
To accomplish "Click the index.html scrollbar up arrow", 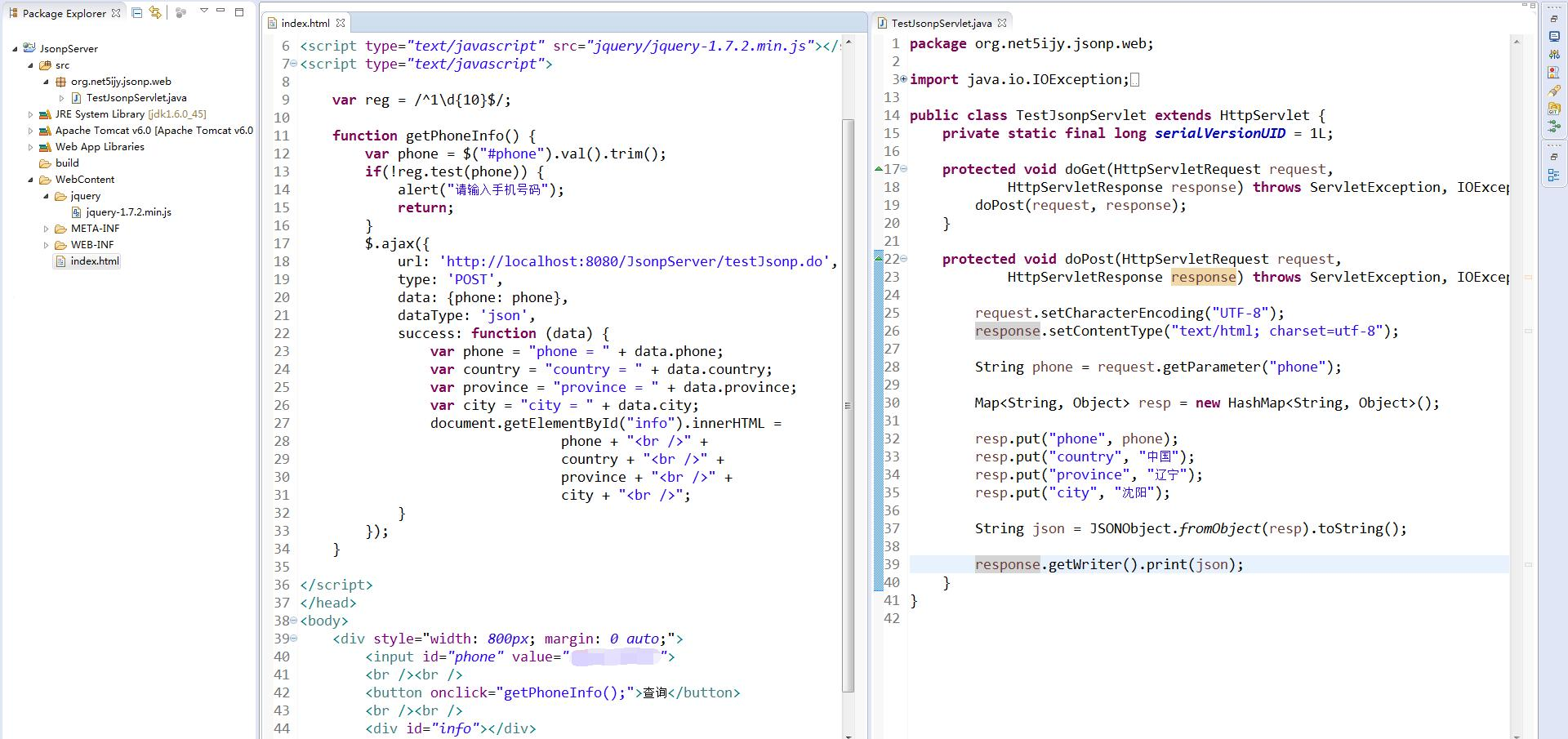I will coord(848,42).
